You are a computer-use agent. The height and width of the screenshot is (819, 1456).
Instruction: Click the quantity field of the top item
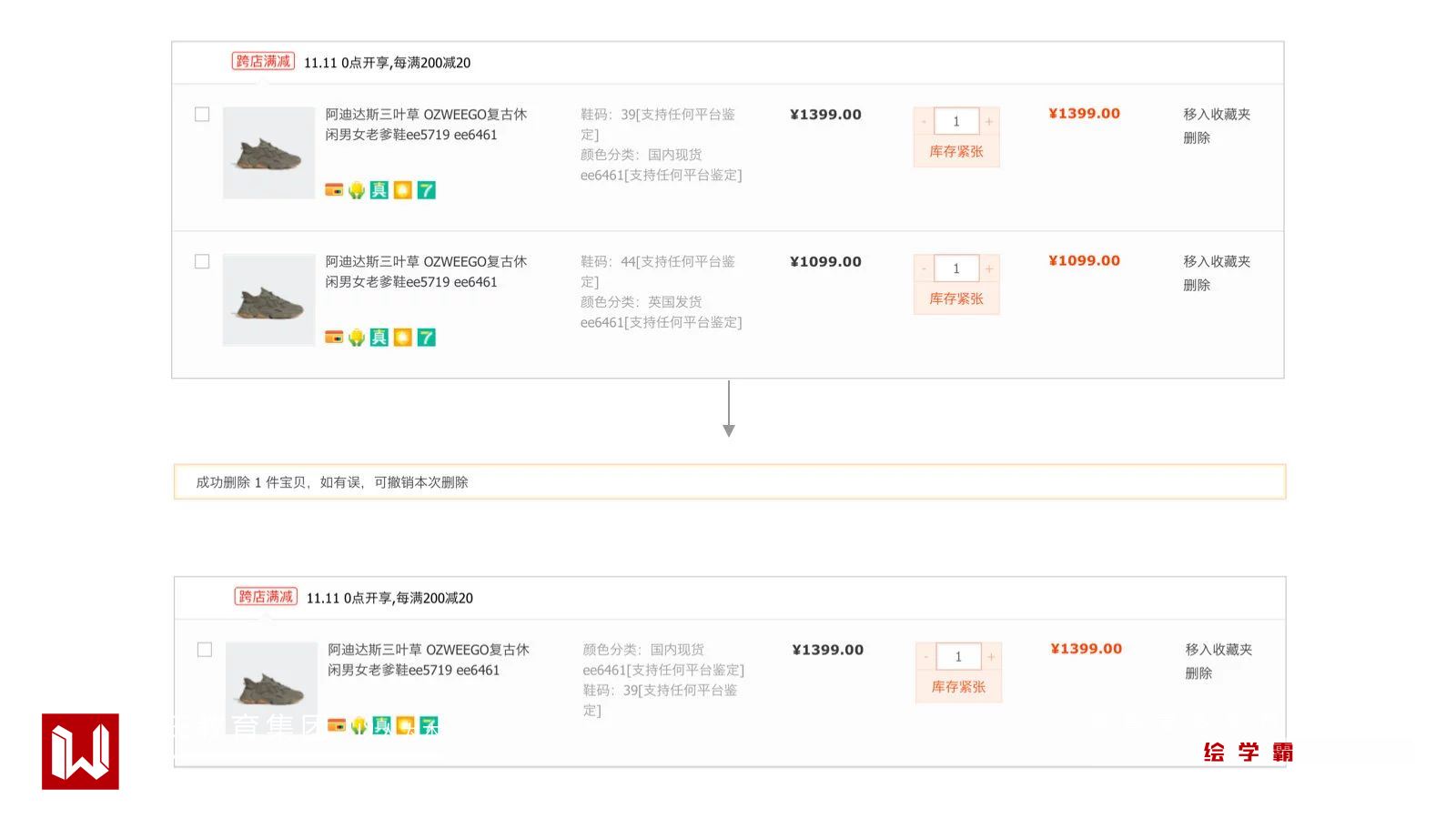pyautogui.click(x=956, y=121)
